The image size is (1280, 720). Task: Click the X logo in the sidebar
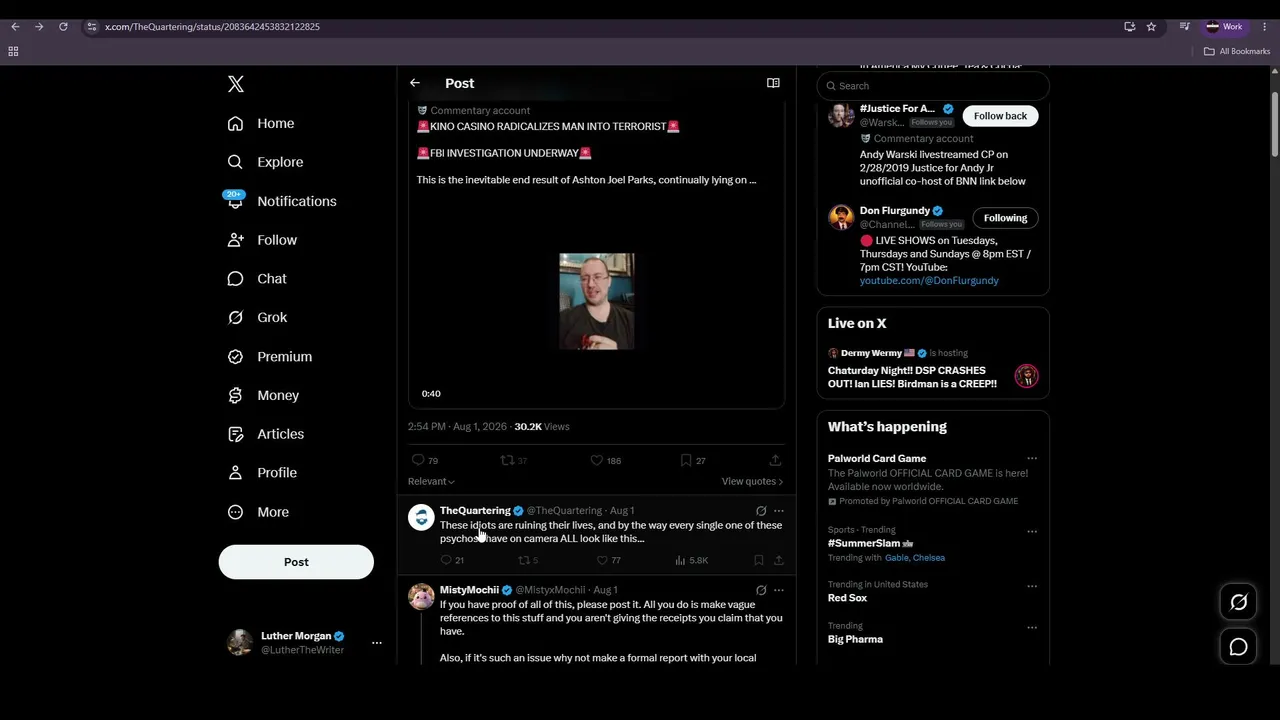point(236,84)
